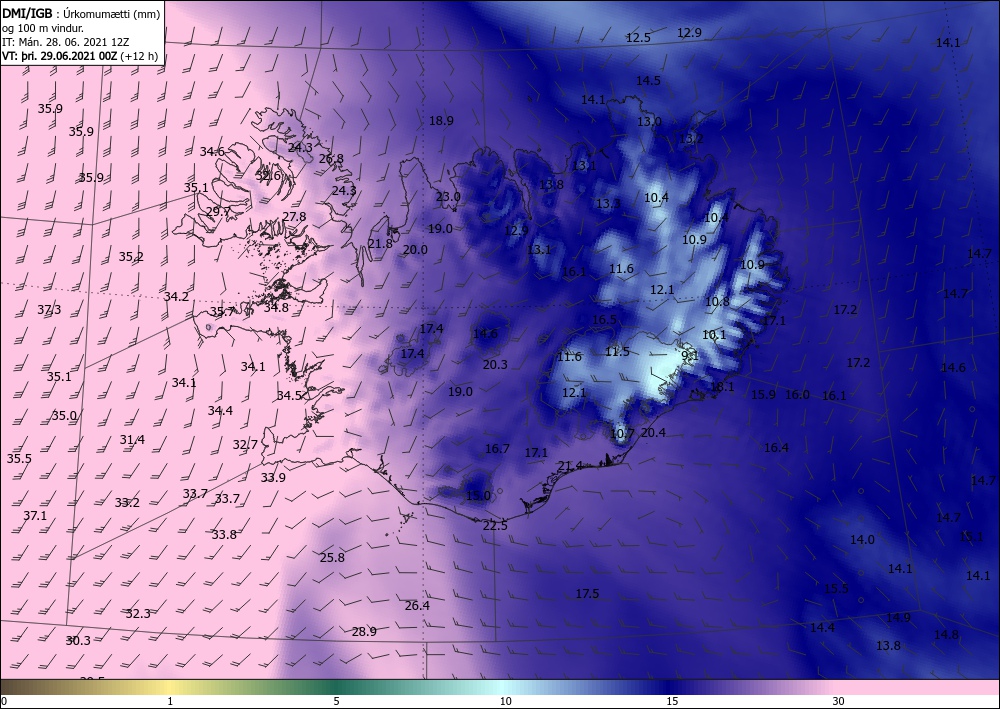Click the map value 37.1
Screen dimensions: 1000x709
pyautogui.click(x=35, y=515)
